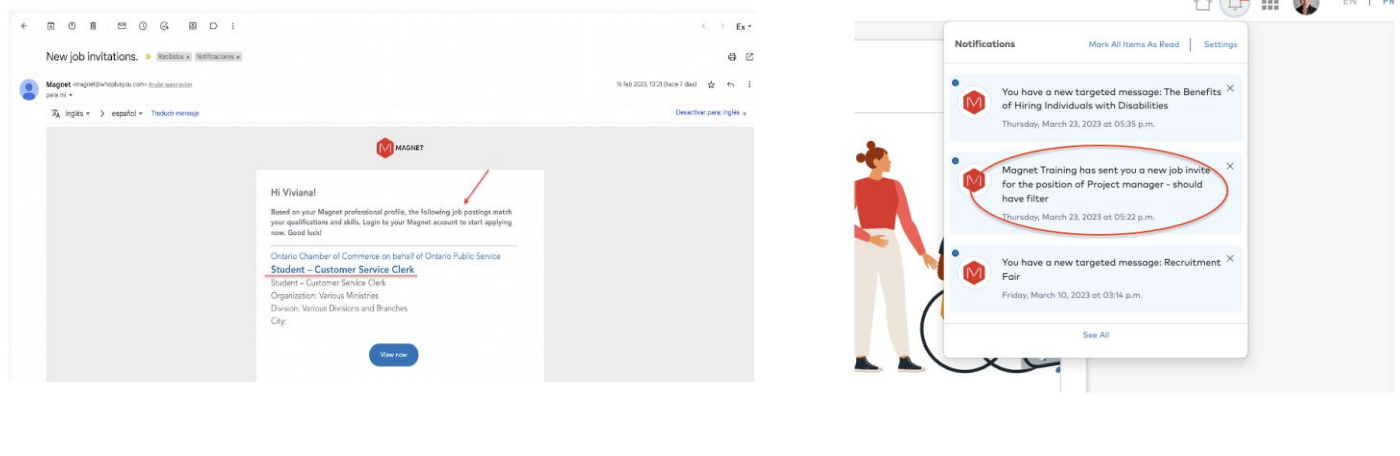
Task: Reply using the reply arrow icon
Action: click(731, 85)
